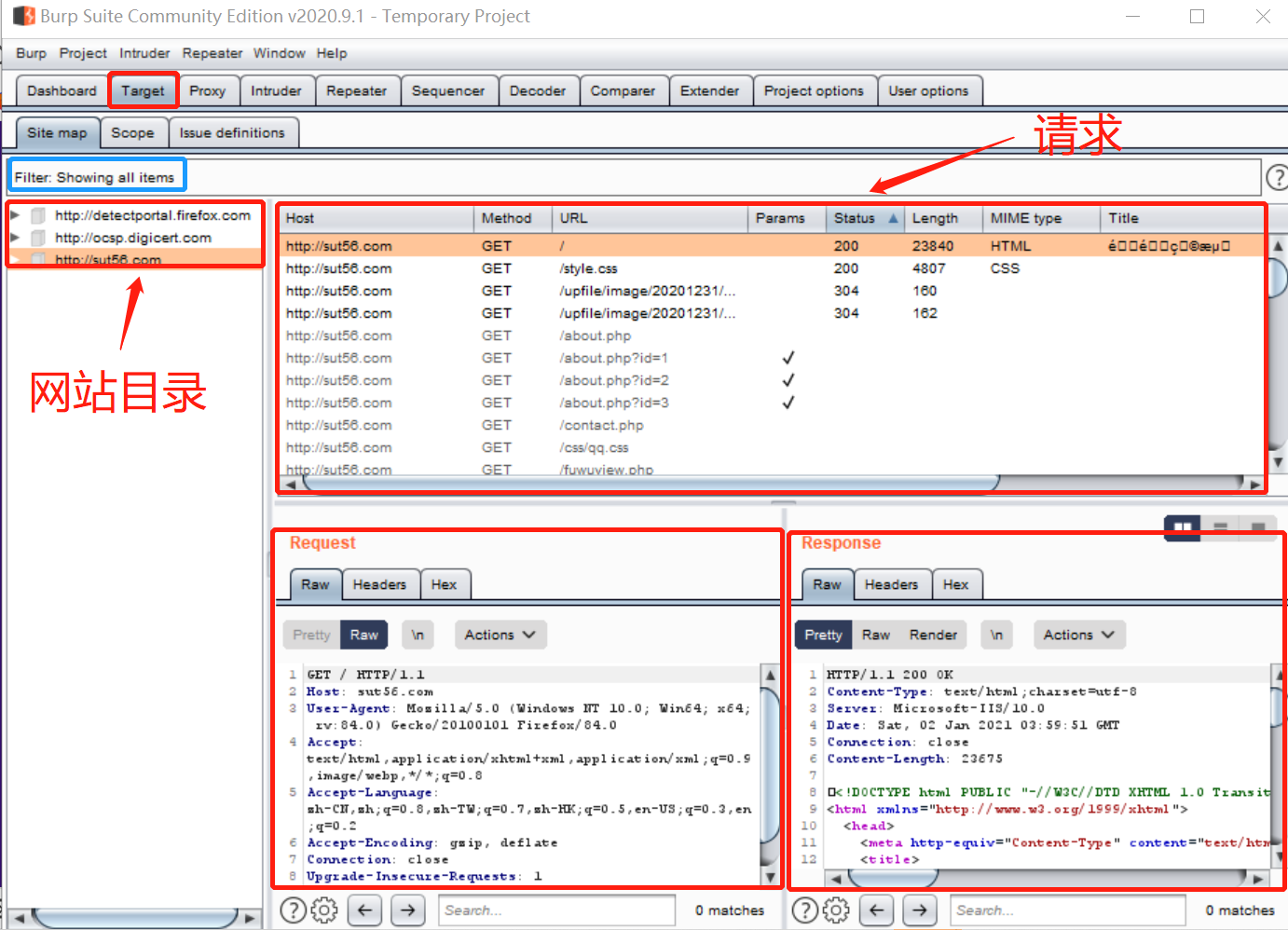Sort the table by MIME type column
1288x930 pixels.
(1041, 218)
